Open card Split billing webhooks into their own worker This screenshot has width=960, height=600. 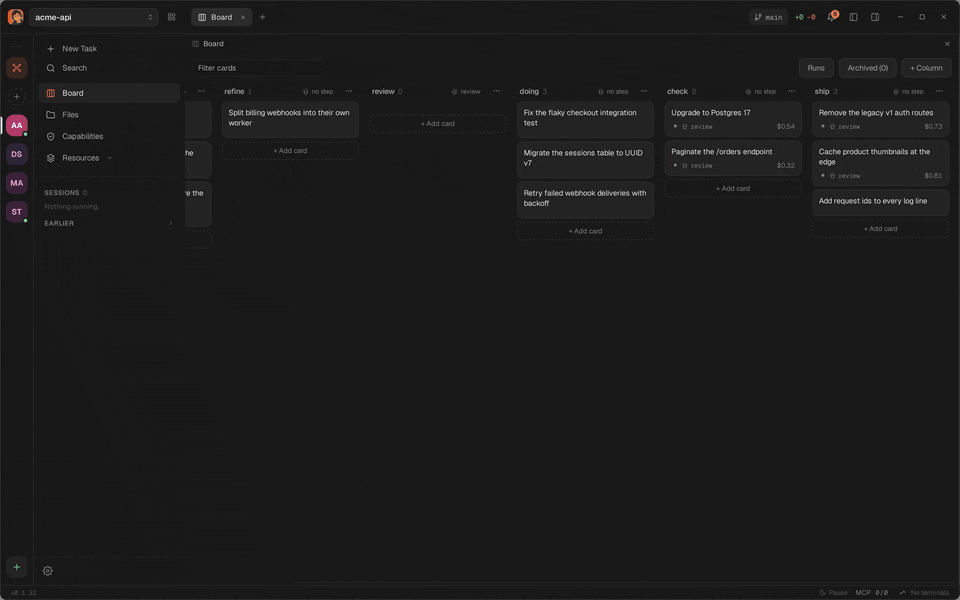[290, 119]
